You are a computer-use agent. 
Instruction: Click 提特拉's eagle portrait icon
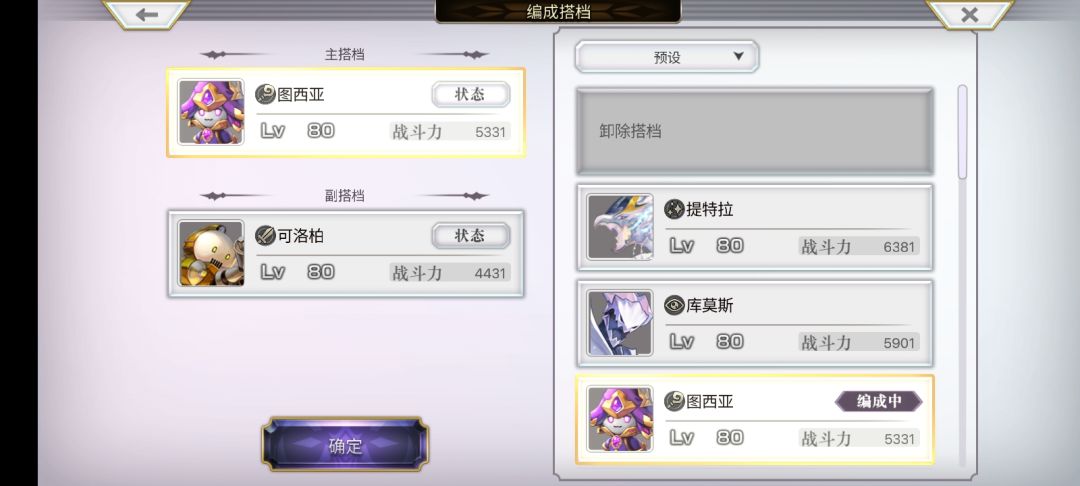click(620, 227)
